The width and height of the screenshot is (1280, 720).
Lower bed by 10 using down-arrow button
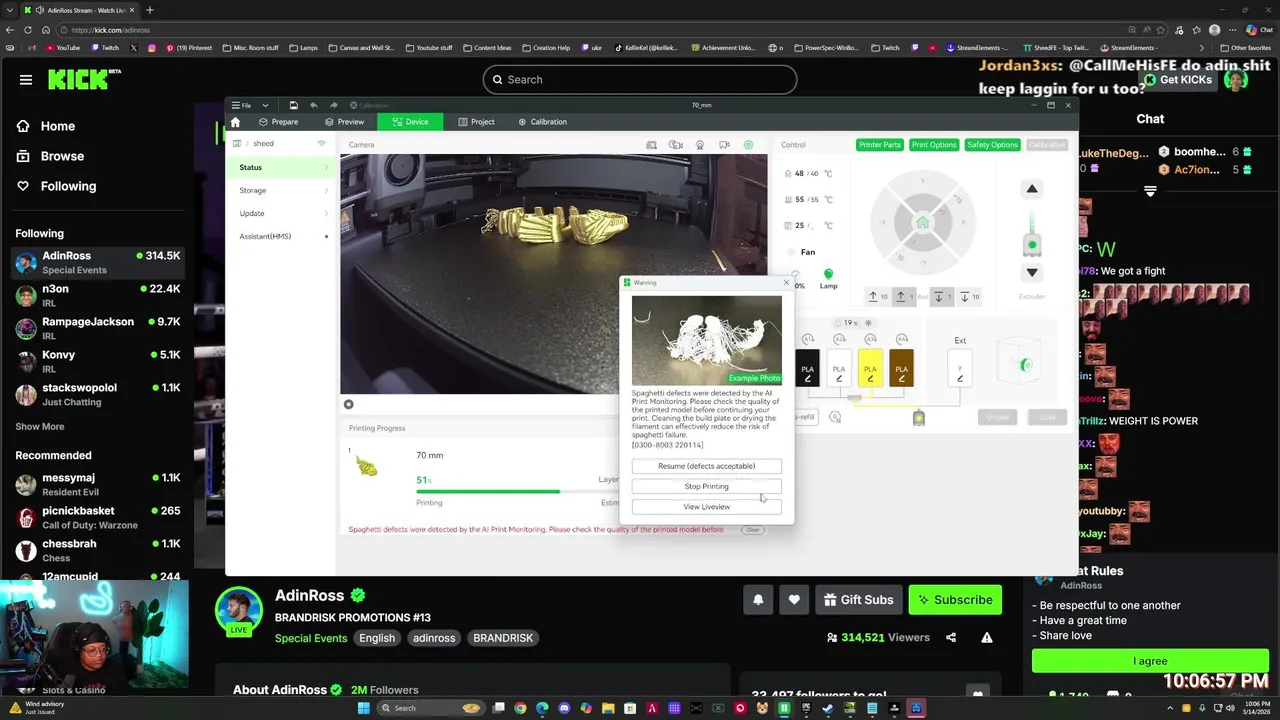[x=970, y=297]
